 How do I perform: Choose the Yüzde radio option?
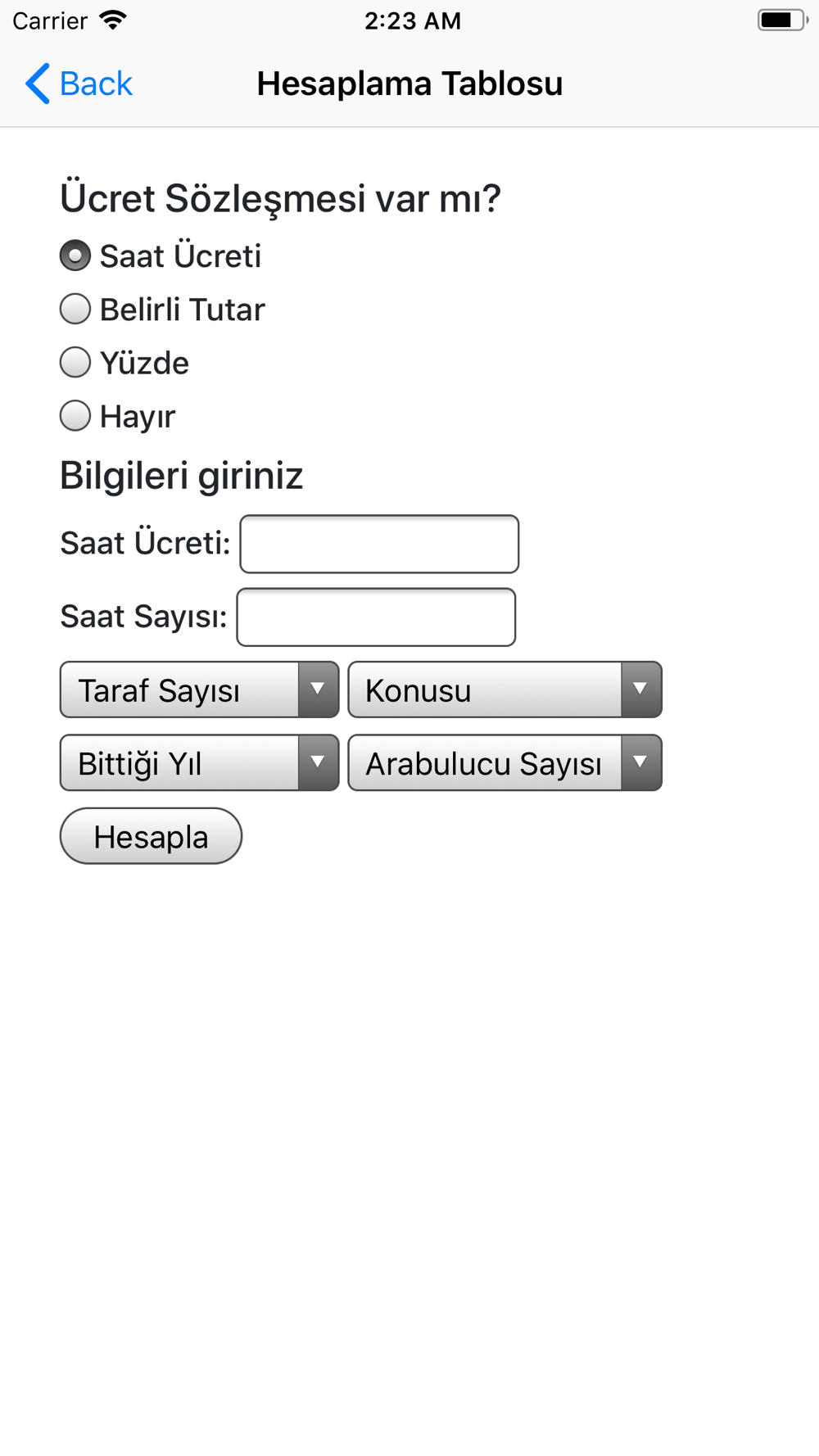click(x=75, y=362)
